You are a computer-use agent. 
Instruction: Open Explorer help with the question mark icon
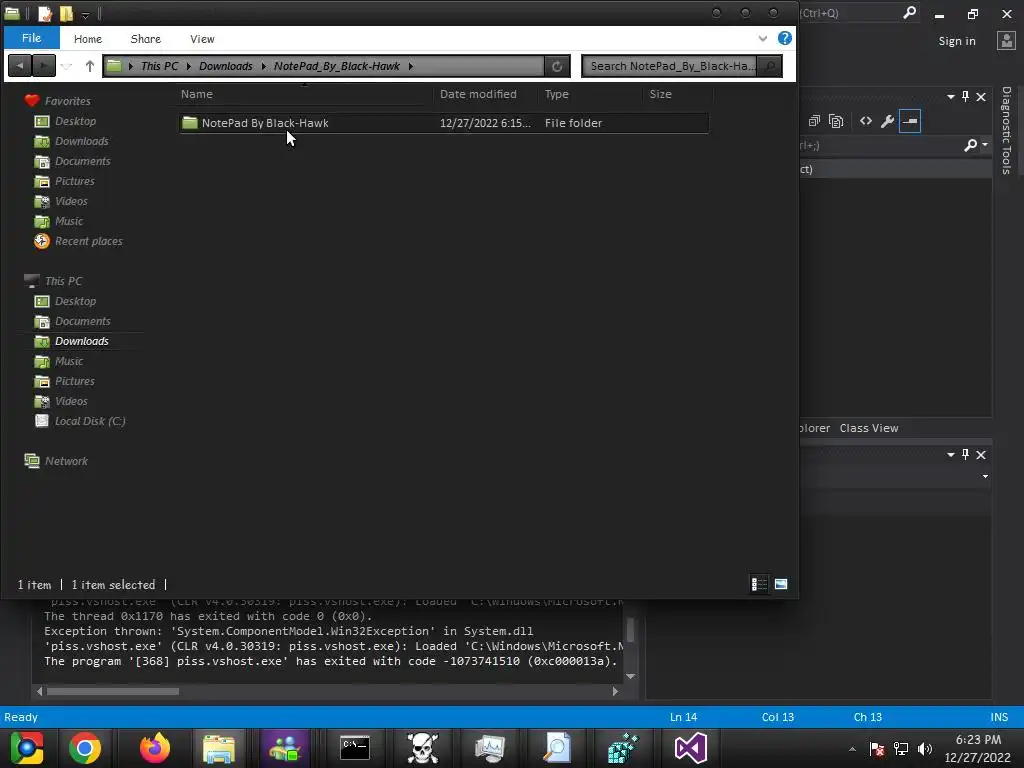(x=784, y=39)
